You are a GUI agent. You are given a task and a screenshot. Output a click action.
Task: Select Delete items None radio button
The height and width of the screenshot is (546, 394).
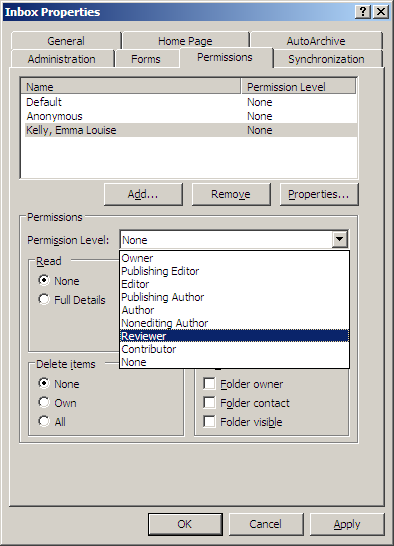pyautogui.click(x=44, y=383)
